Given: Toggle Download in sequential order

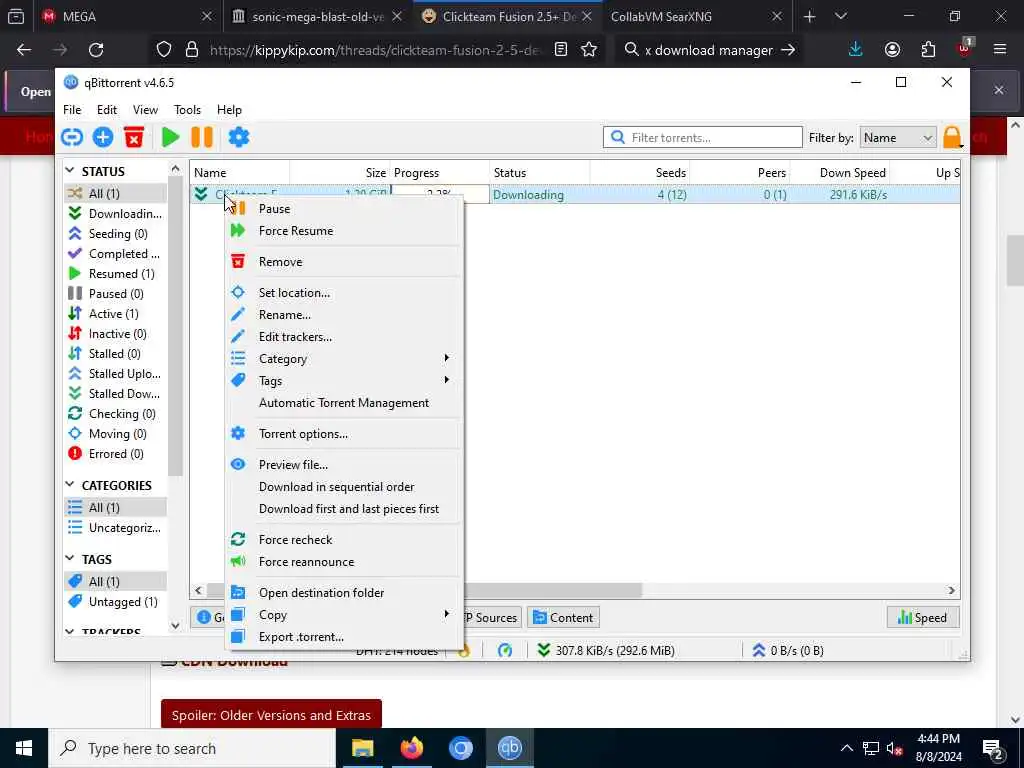Looking at the screenshot, I should (x=344, y=487).
